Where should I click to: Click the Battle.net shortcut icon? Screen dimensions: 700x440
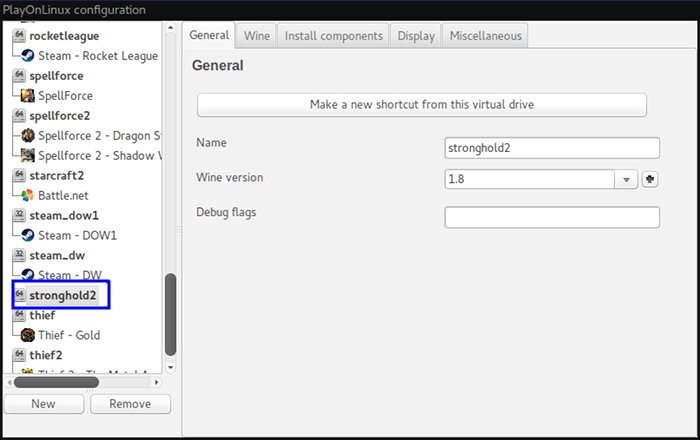pos(28,195)
